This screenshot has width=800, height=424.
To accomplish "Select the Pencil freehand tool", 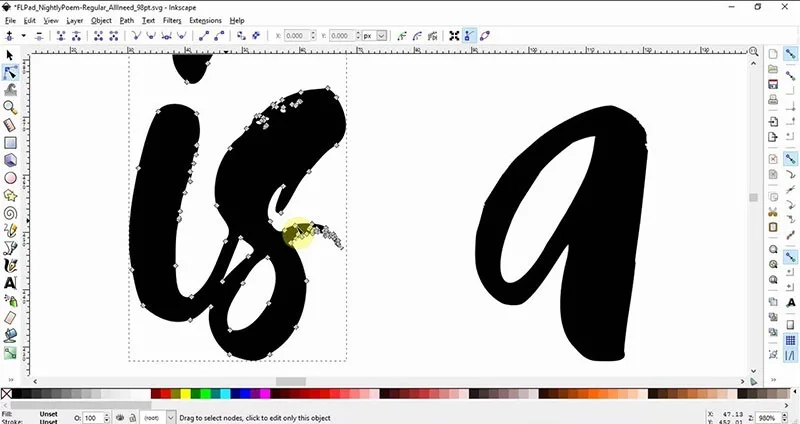I will 10,230.
